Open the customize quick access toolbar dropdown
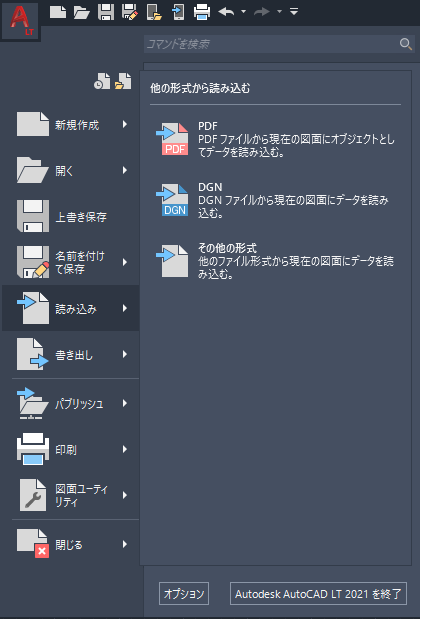The image size is (430, 623). (294, 12)
